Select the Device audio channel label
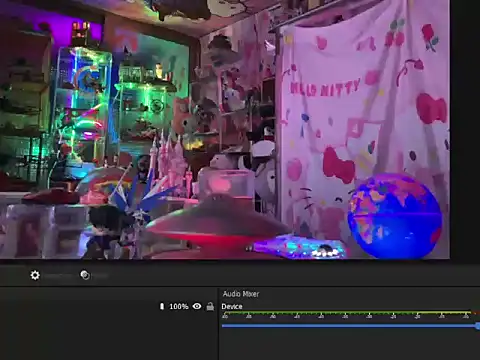This screenshot has width=480, height=360. pos(232,306)
